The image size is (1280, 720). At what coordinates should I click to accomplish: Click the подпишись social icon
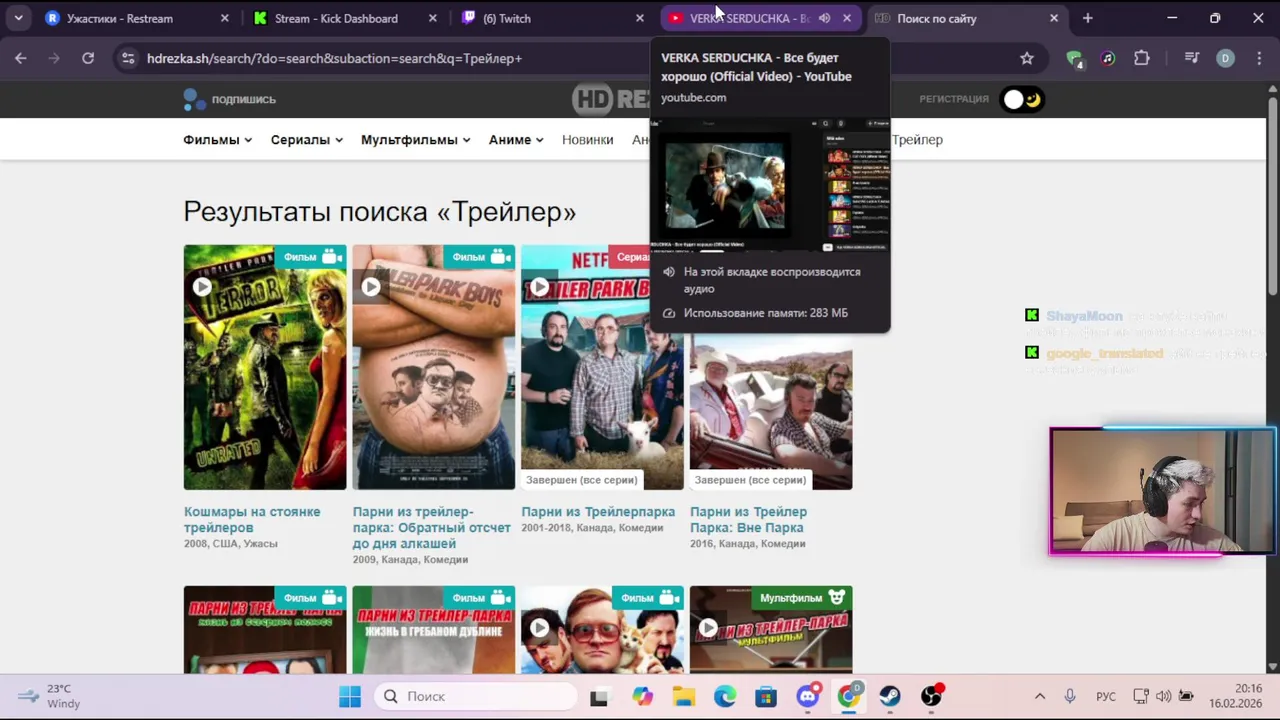pos(194,99)
